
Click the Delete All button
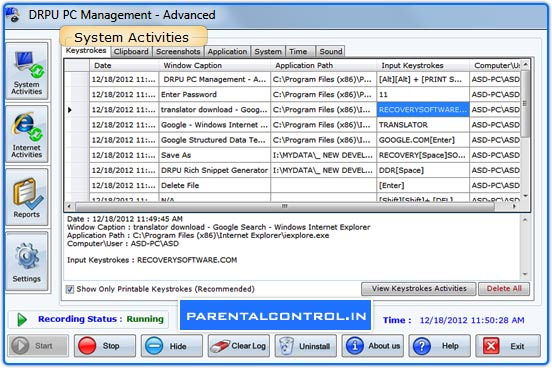coord(504,289)
